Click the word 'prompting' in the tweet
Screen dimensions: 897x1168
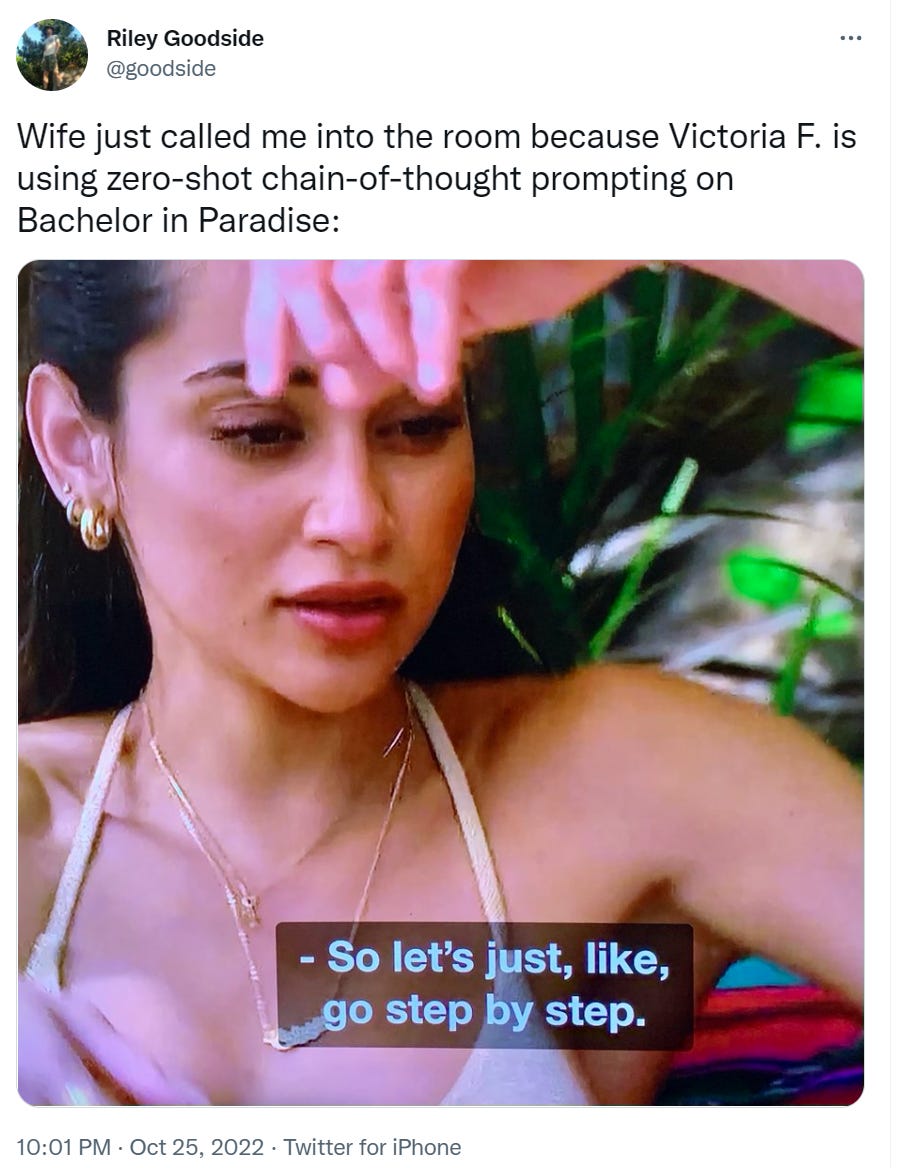coord(609,179)
